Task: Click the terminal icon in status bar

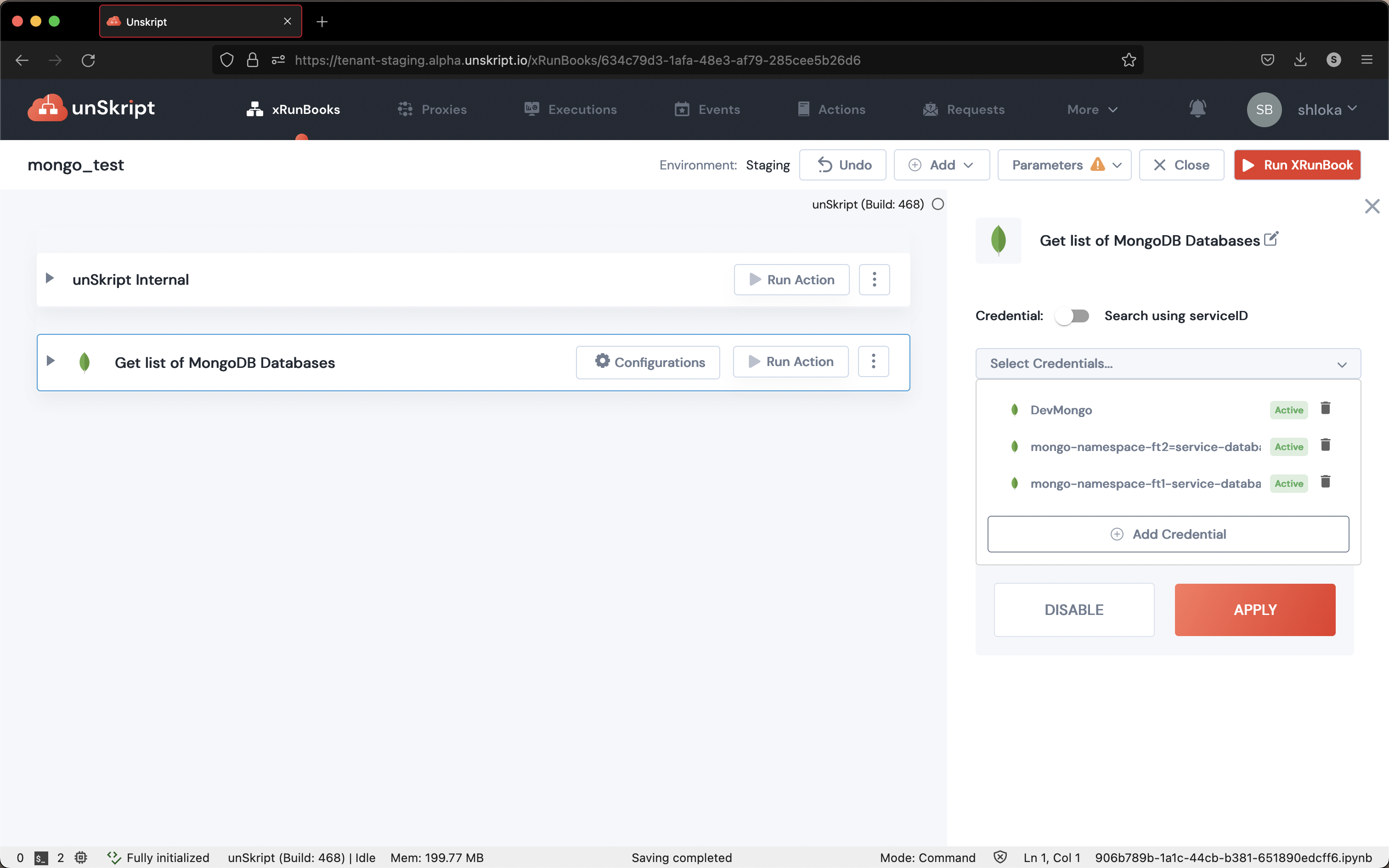Action: (41, 858)
